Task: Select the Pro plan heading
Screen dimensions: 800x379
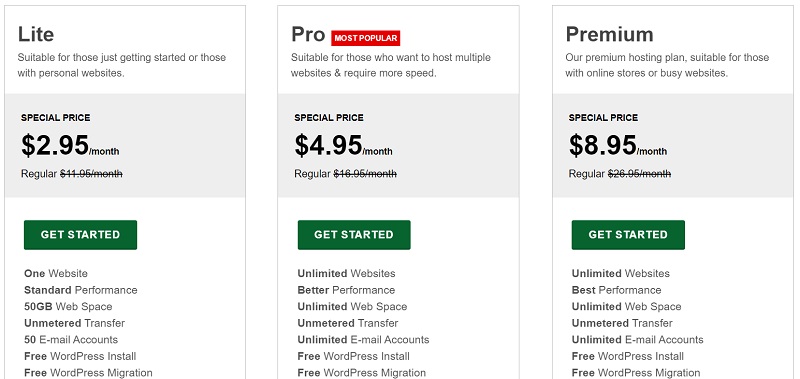Action: point(308,34)
